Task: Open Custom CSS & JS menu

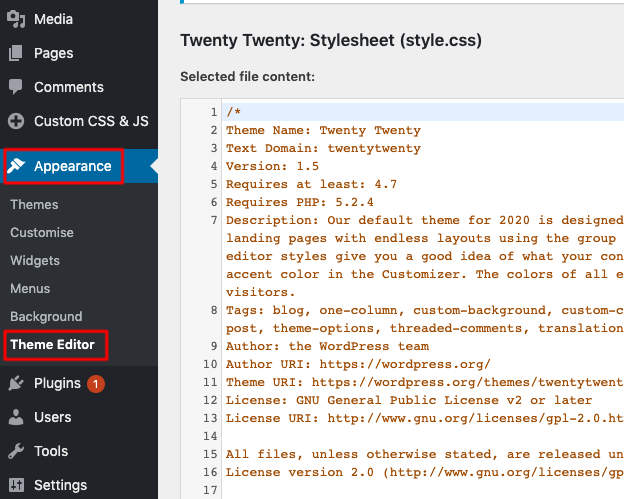Action: [x=91, y=121]
